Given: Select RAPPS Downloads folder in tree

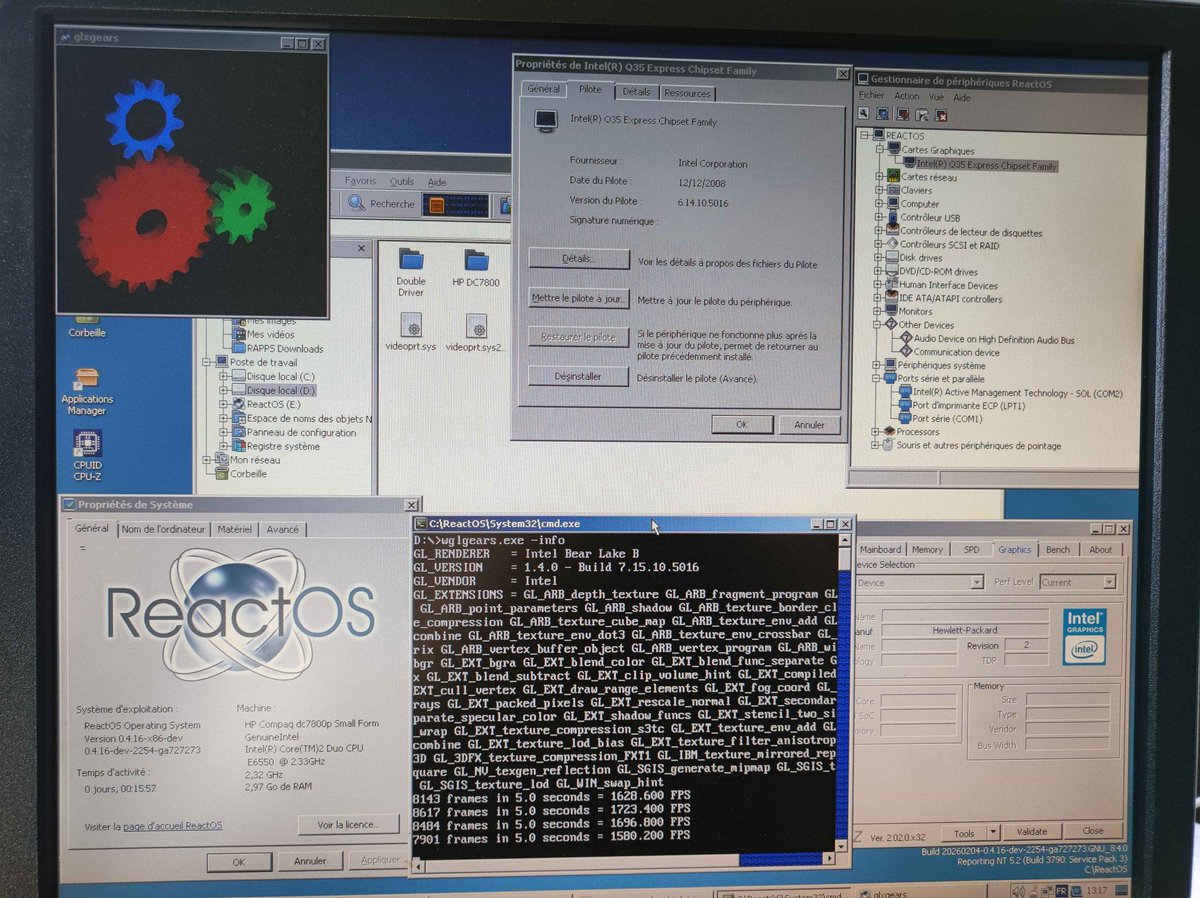Looking at the screenshot, I should coord(276,349).
